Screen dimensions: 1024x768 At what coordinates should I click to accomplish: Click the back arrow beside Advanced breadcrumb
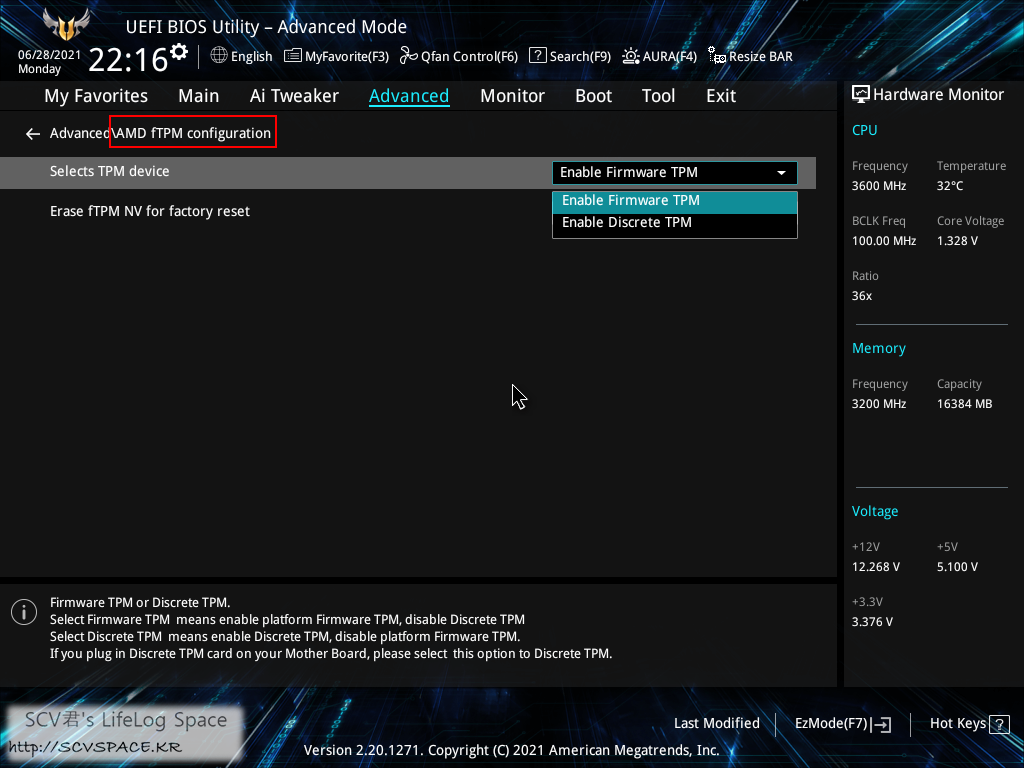(33, 134)
